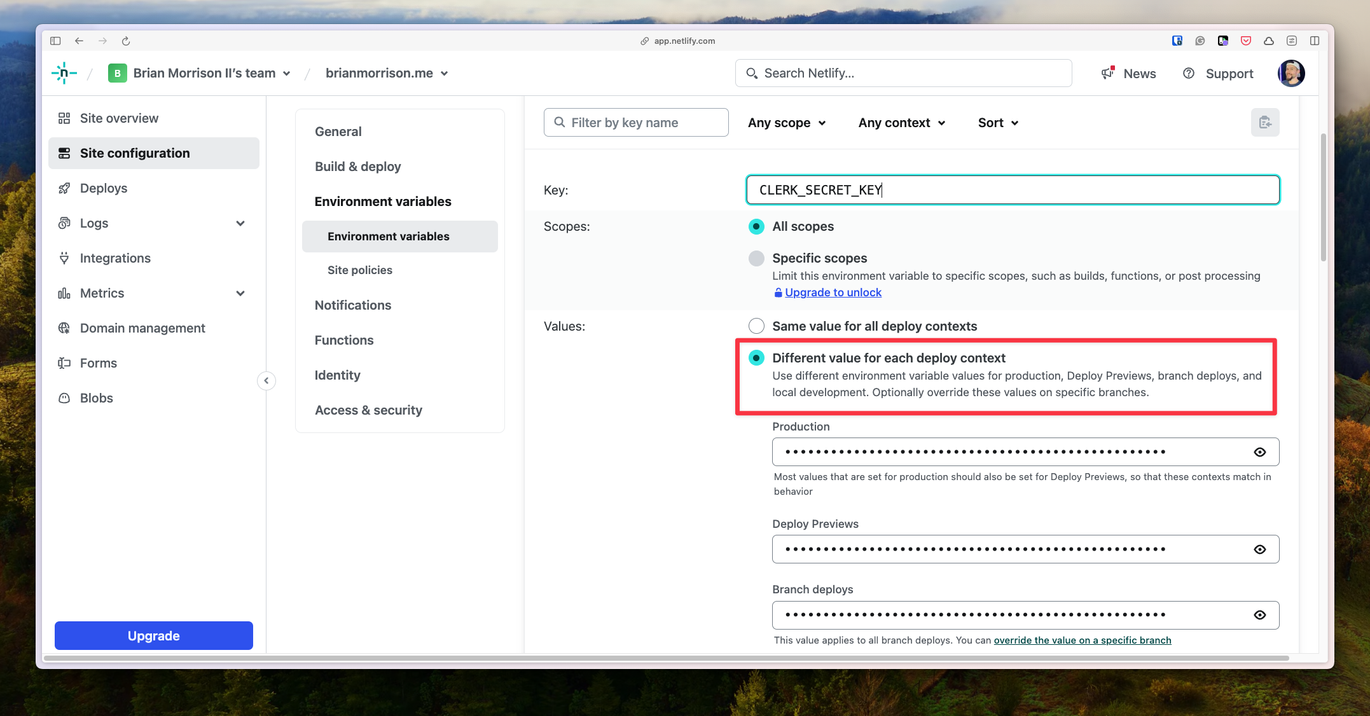Click the cloud icon in browser toolbar
The width and height of the screenshot is (1370, 716).
[x=1269, y=41]
